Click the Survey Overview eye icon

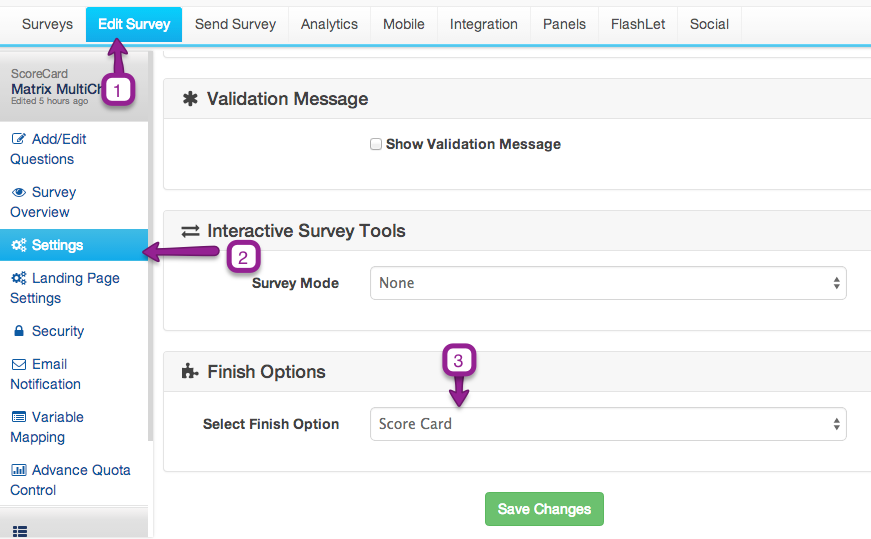coord(18,192)
